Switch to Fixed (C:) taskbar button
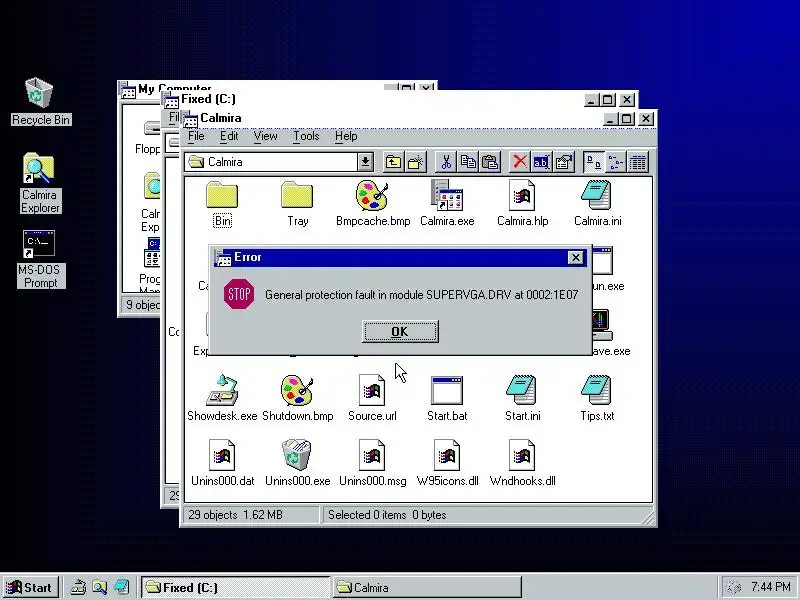 235,588
